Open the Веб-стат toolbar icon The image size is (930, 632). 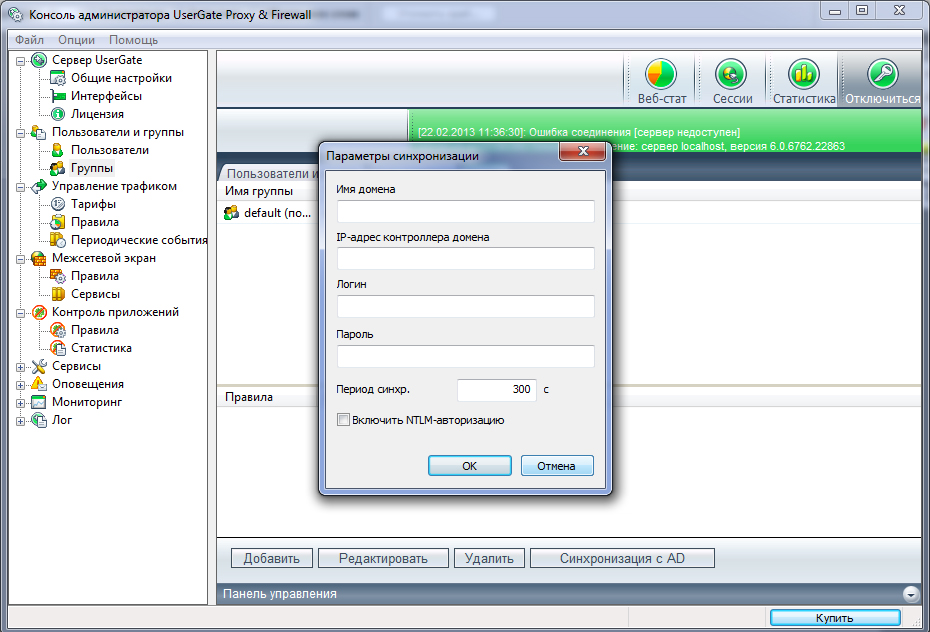pos(660,74)
